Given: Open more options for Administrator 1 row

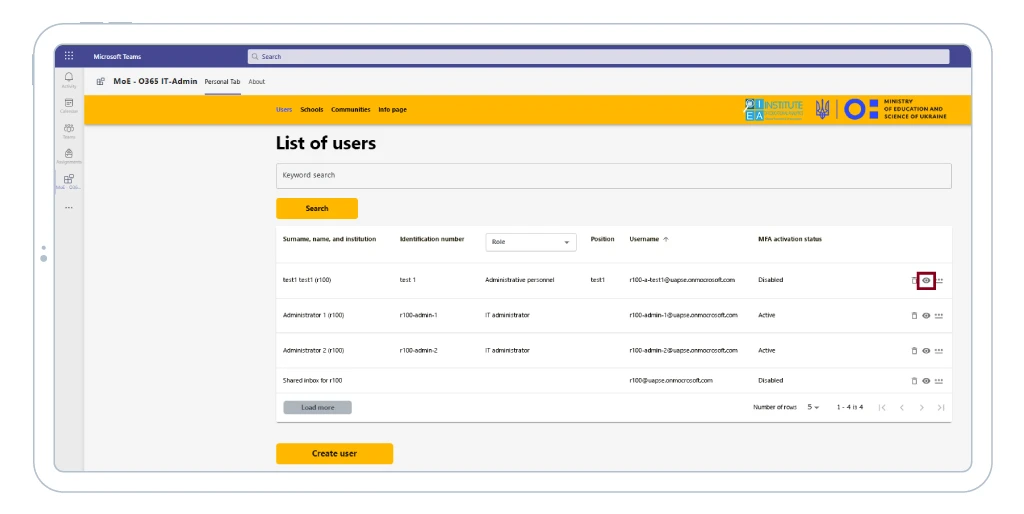Looking at the screenshot, I should click(x=938, y=315).
